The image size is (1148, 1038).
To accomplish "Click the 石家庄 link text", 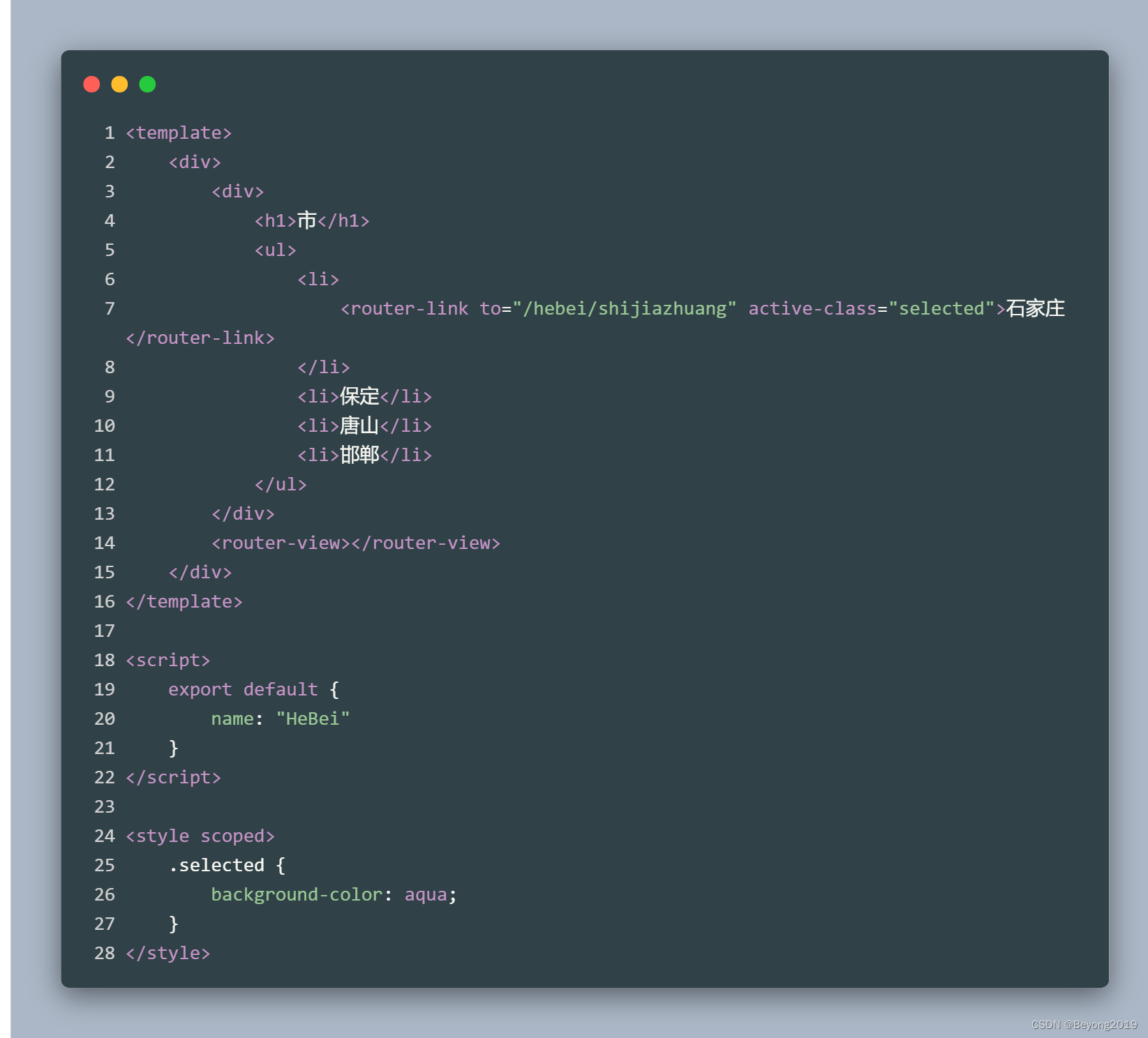I will (x=1036, y=308).
